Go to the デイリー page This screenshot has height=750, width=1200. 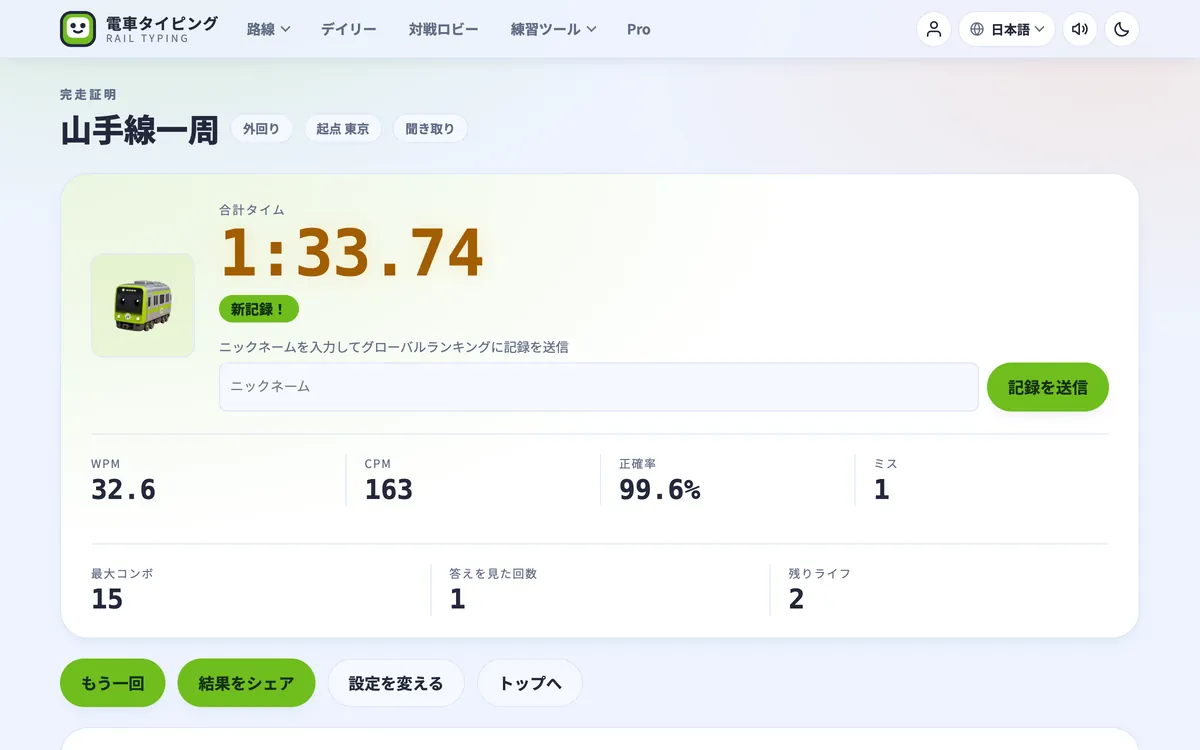tap(349, 29)
